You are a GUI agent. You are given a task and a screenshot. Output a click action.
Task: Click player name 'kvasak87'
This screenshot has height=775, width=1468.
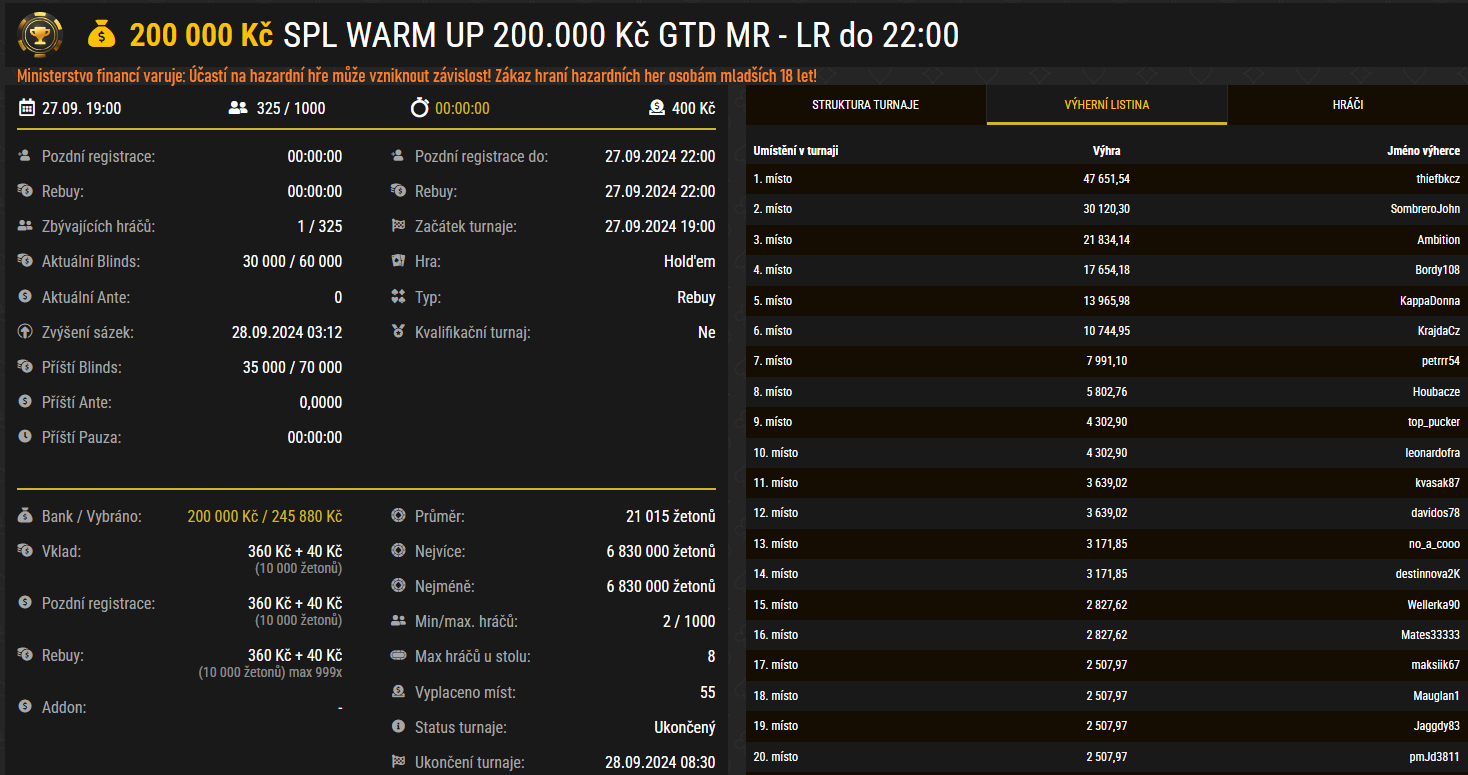(1437, 483)
